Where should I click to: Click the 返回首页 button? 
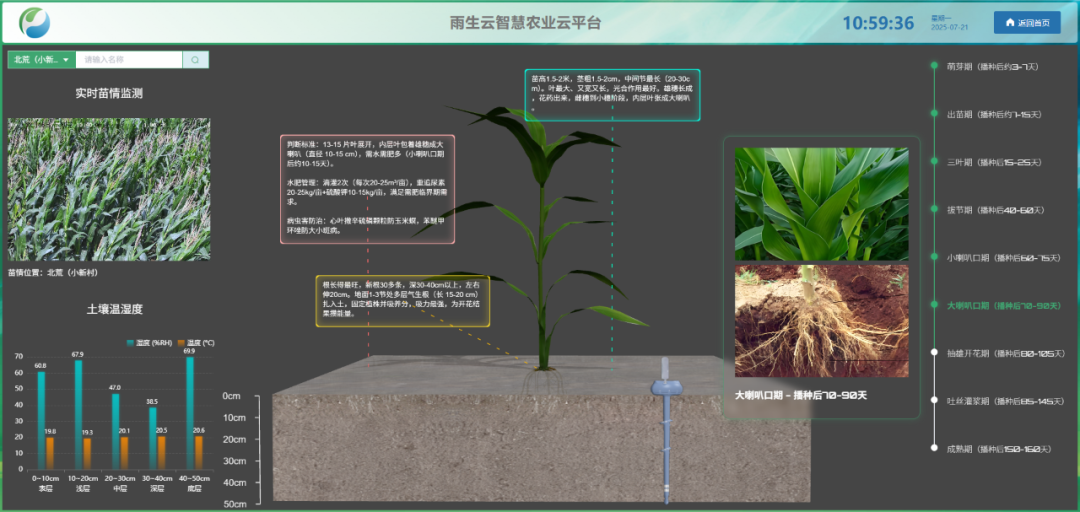tap(1027, 23)
